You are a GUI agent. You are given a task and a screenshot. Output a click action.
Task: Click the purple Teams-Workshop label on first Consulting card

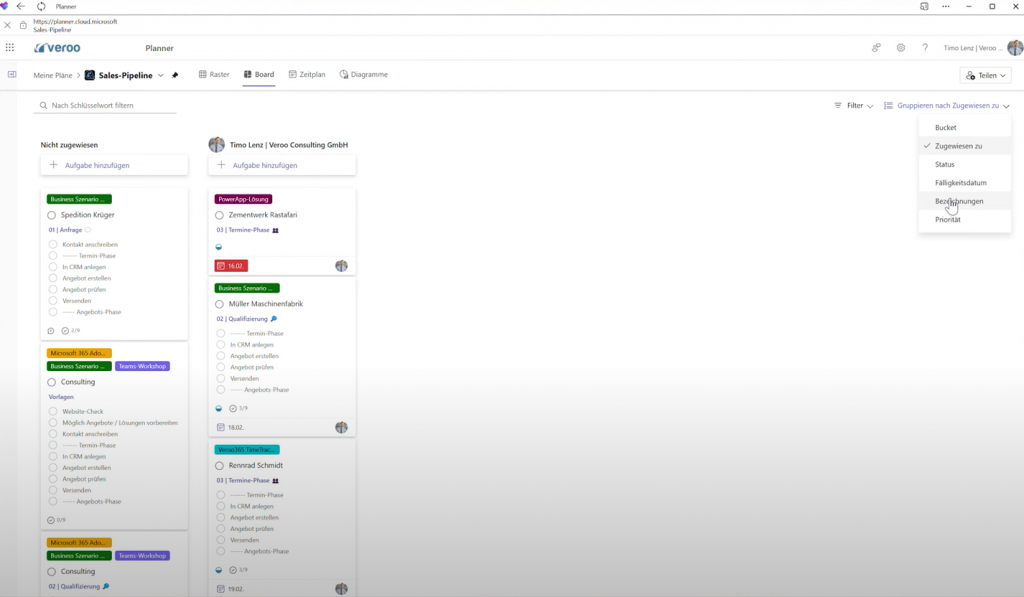click(x=142, y=366)
